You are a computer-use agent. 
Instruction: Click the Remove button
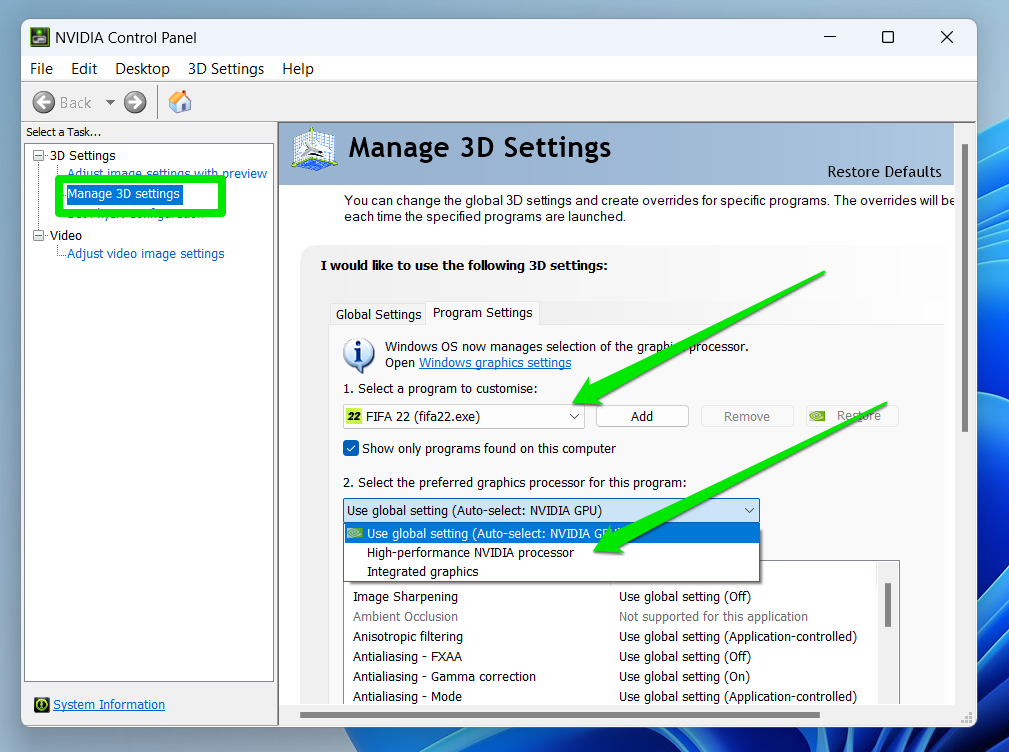pyautogui.click(x=747, y=416)
